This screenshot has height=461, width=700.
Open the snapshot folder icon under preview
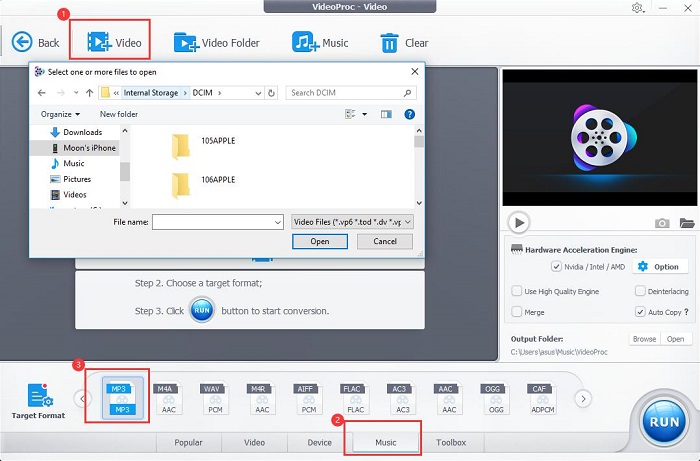click(687, 223)
